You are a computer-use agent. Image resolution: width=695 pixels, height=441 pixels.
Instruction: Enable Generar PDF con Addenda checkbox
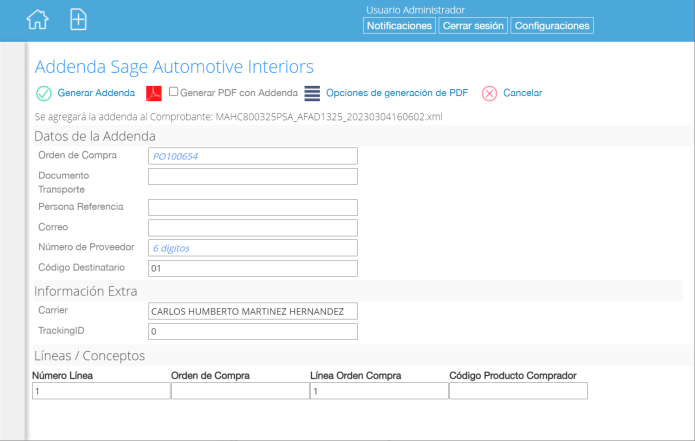173,92
